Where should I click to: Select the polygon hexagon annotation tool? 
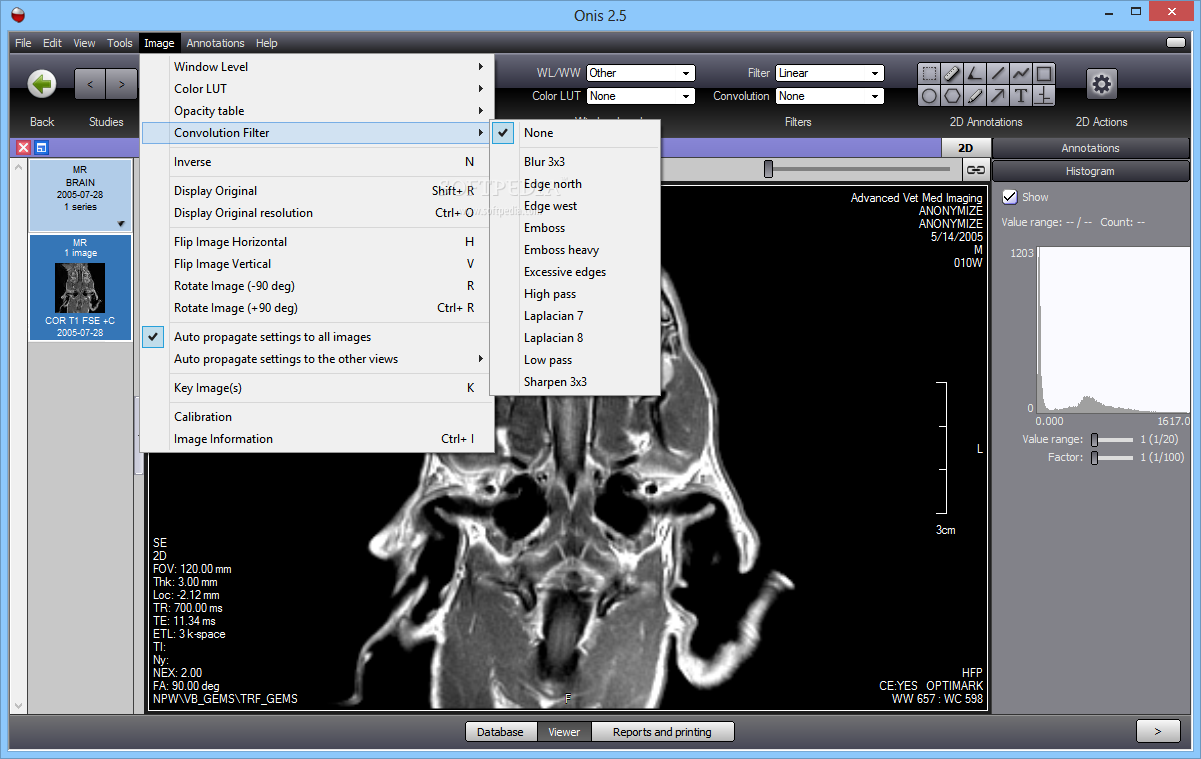[952, 96]
